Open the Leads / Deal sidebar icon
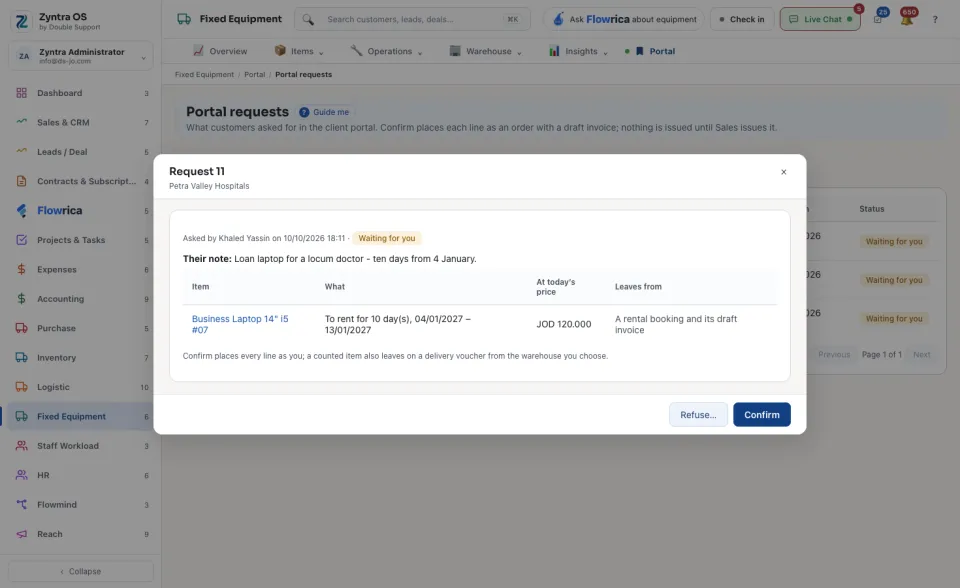The image size is (960, 588). point(21,151)
